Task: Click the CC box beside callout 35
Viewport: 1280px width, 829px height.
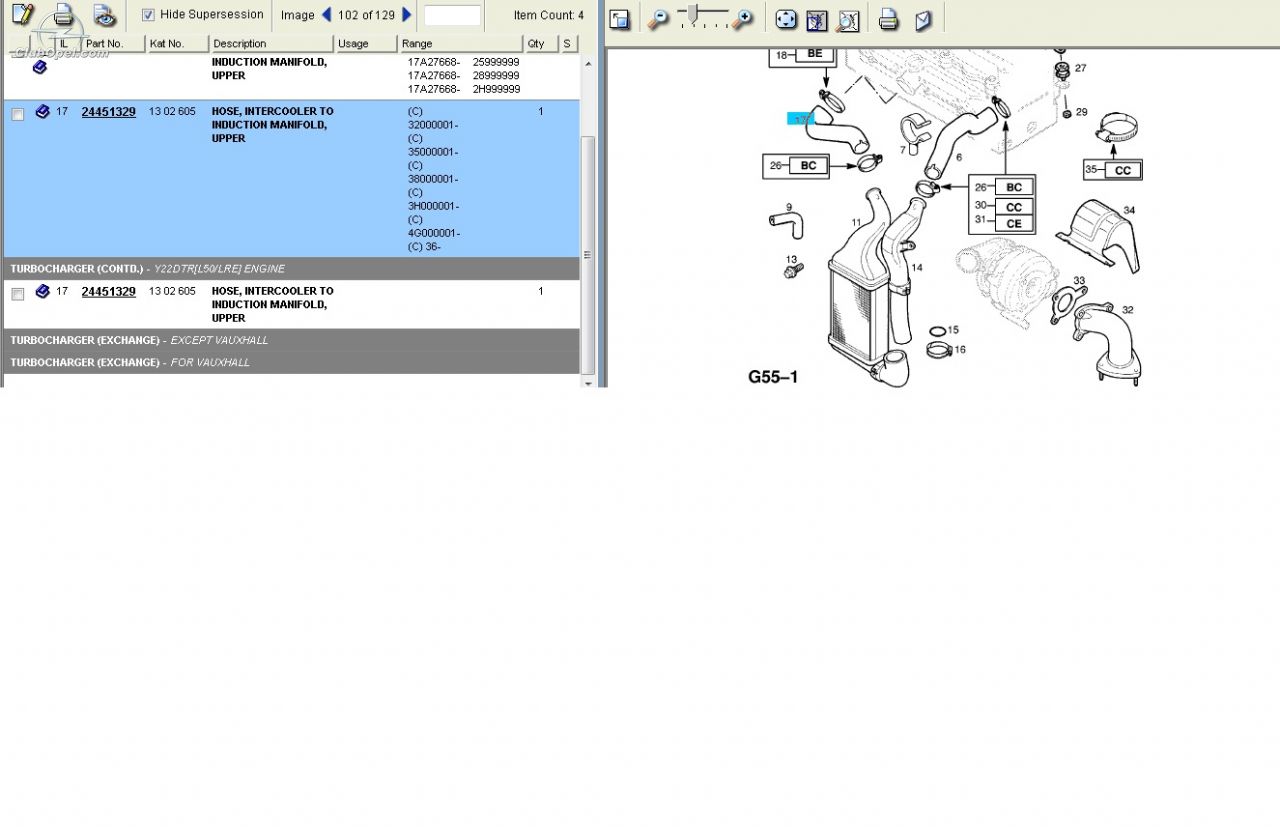Action: pos(1123,170)
